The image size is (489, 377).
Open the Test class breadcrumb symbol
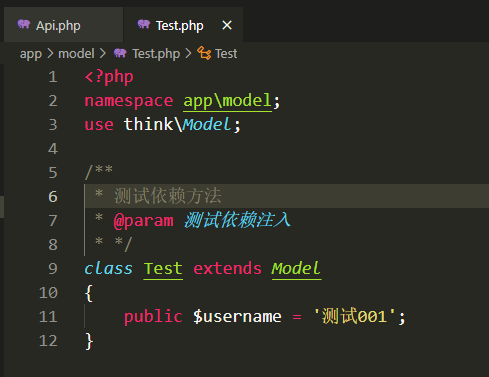click(226, 53)
